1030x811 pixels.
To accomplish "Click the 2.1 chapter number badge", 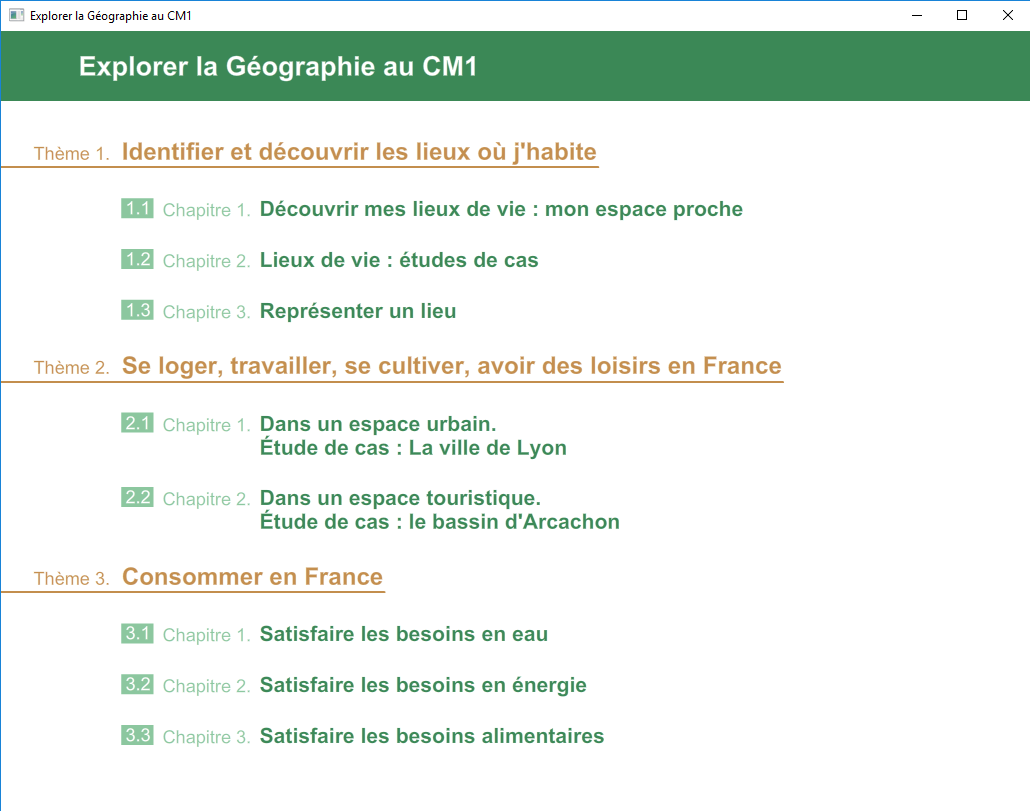I will 137,424.
